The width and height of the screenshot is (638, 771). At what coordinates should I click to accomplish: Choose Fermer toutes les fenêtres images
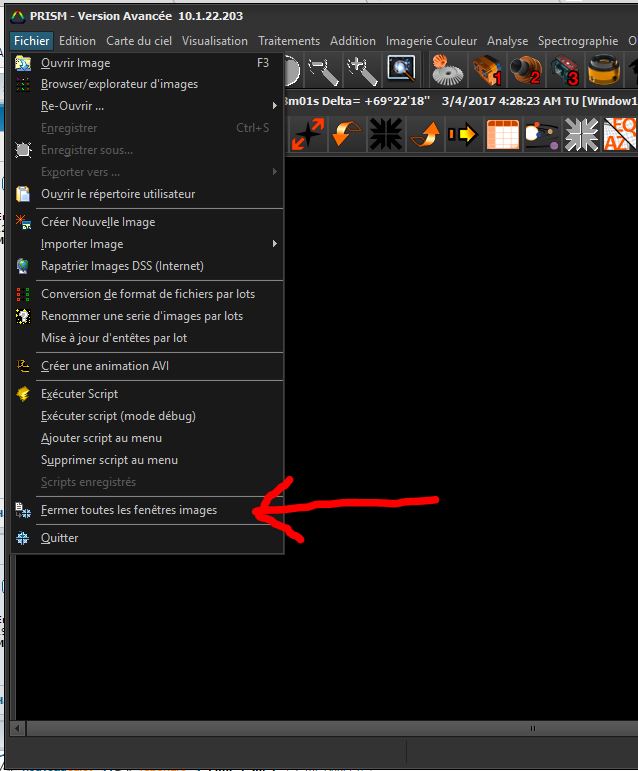tap(129, 510)
